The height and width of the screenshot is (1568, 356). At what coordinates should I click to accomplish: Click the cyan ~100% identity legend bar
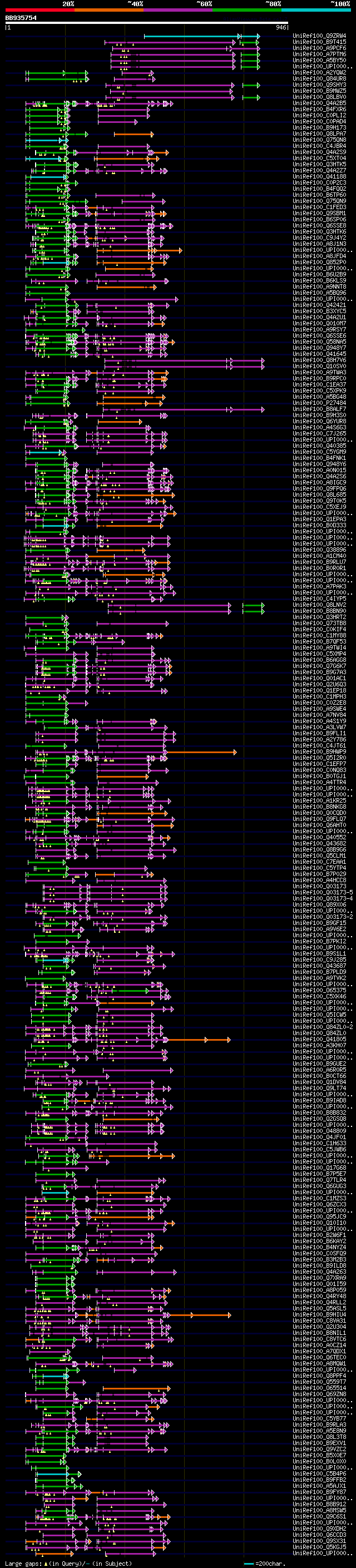[316, 10]
